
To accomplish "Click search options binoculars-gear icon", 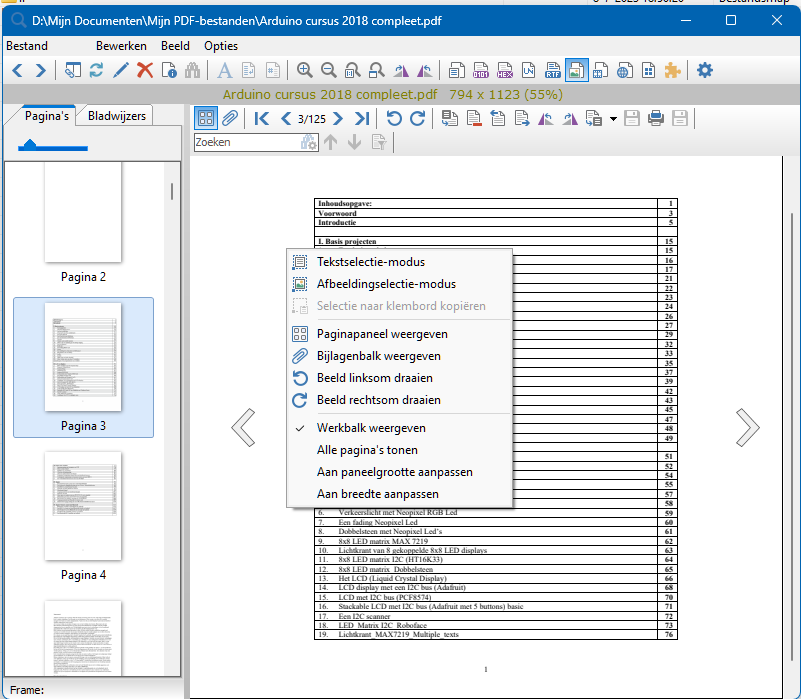I will [x=309, y=143].
